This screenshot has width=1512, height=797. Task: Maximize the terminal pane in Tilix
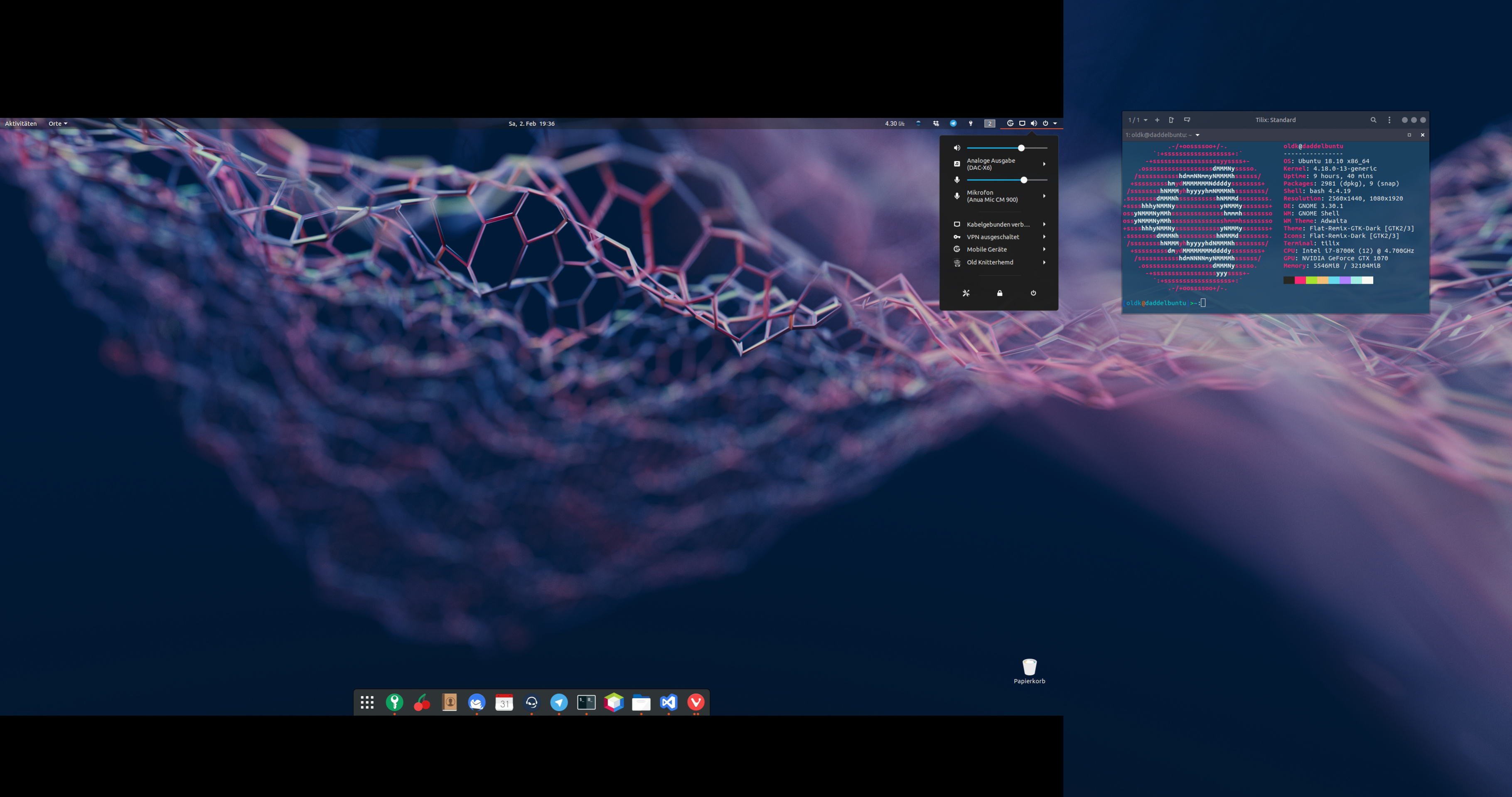pos(1409,135)
